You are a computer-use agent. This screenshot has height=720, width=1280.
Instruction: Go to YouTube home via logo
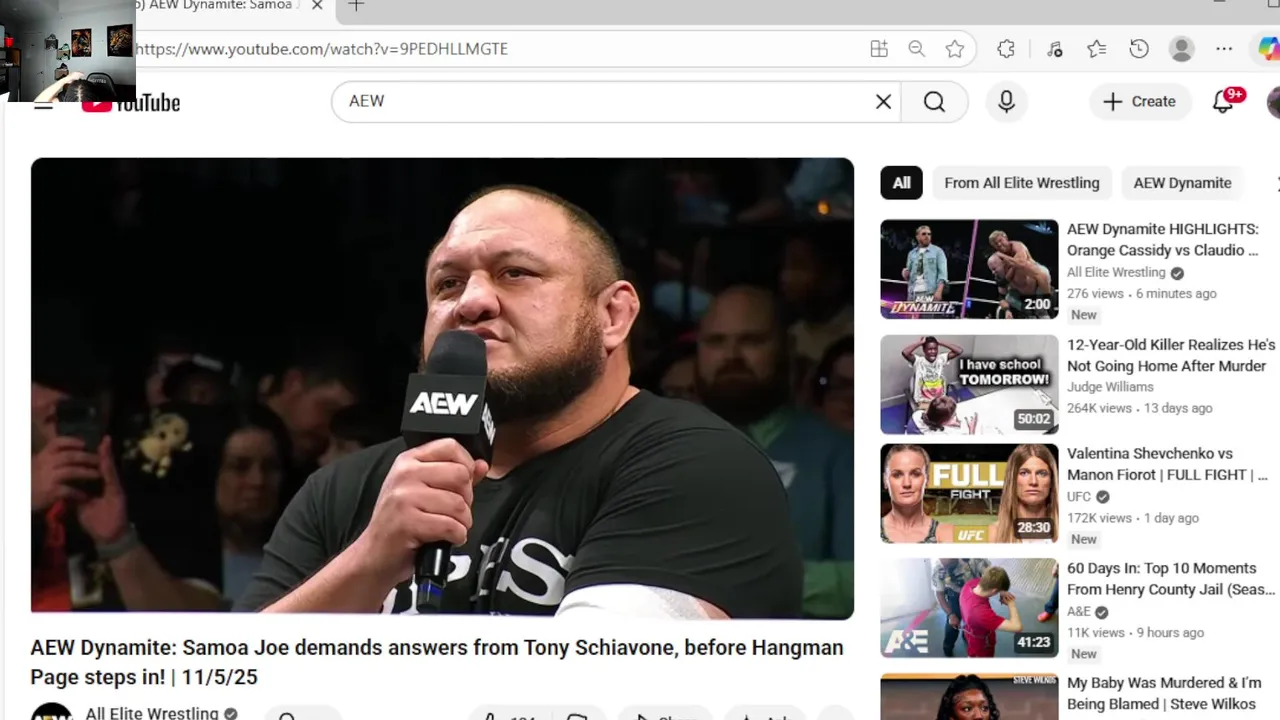coord(131,102)
